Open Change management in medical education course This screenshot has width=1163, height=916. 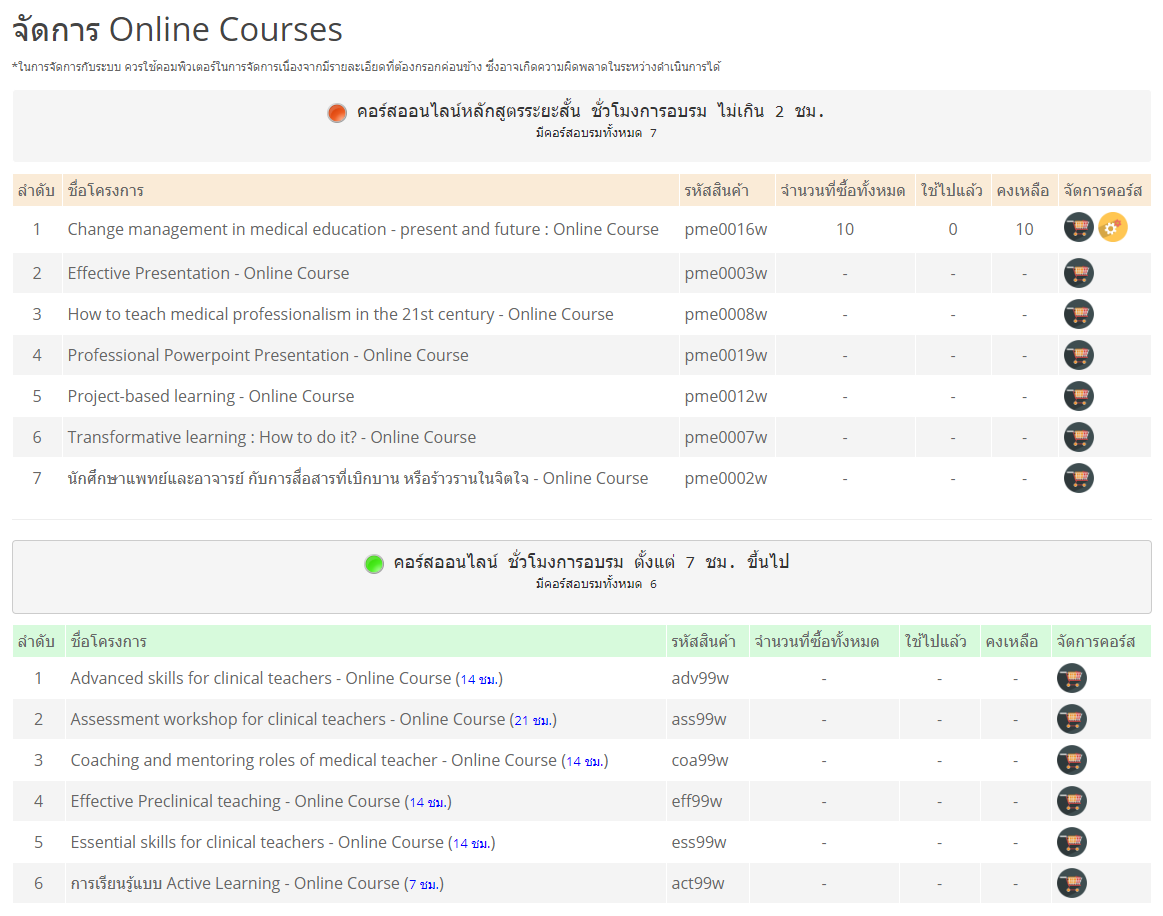click(x=363, y=229)
